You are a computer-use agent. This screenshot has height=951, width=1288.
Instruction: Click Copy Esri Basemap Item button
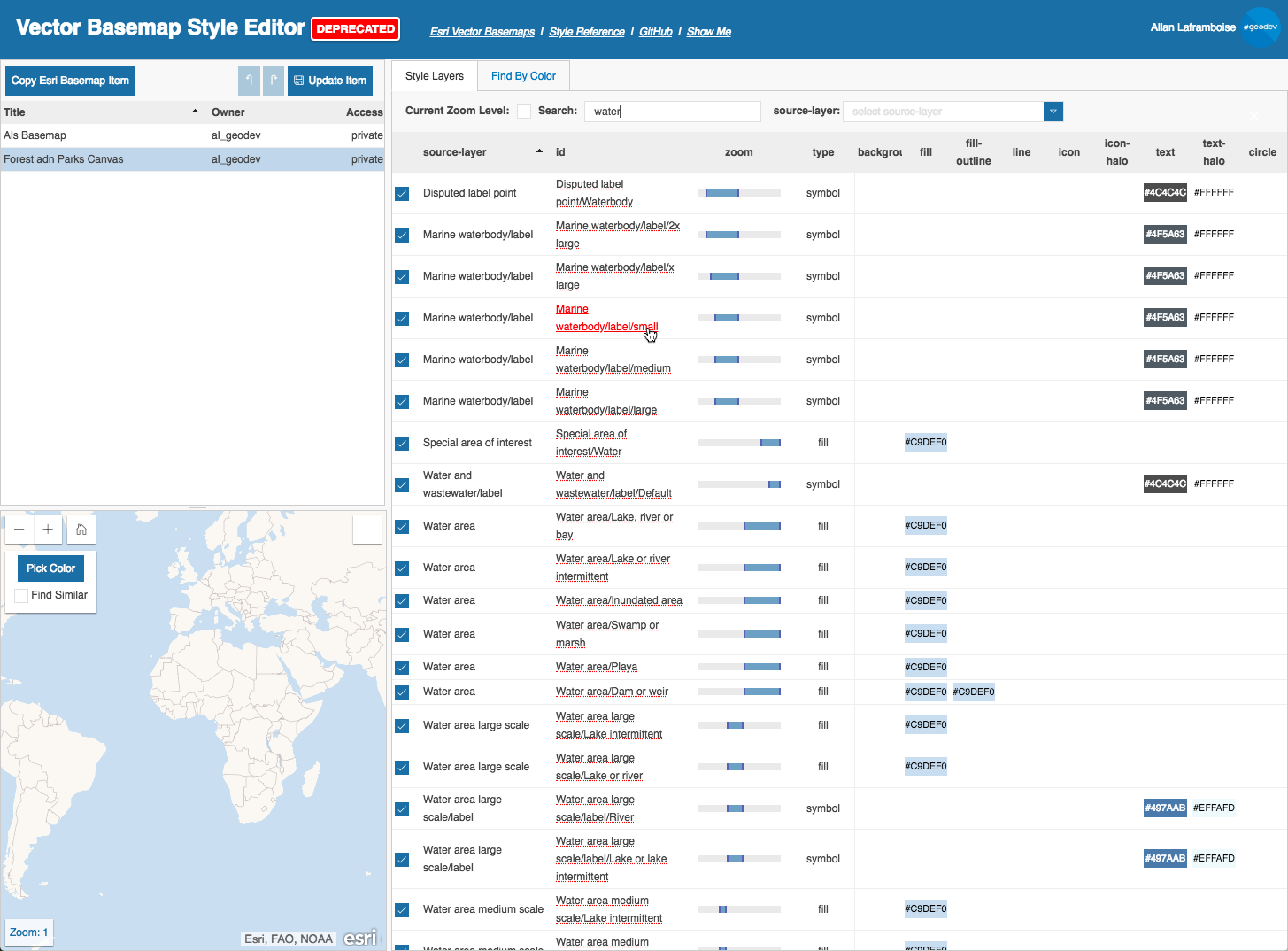coord(70,81)
